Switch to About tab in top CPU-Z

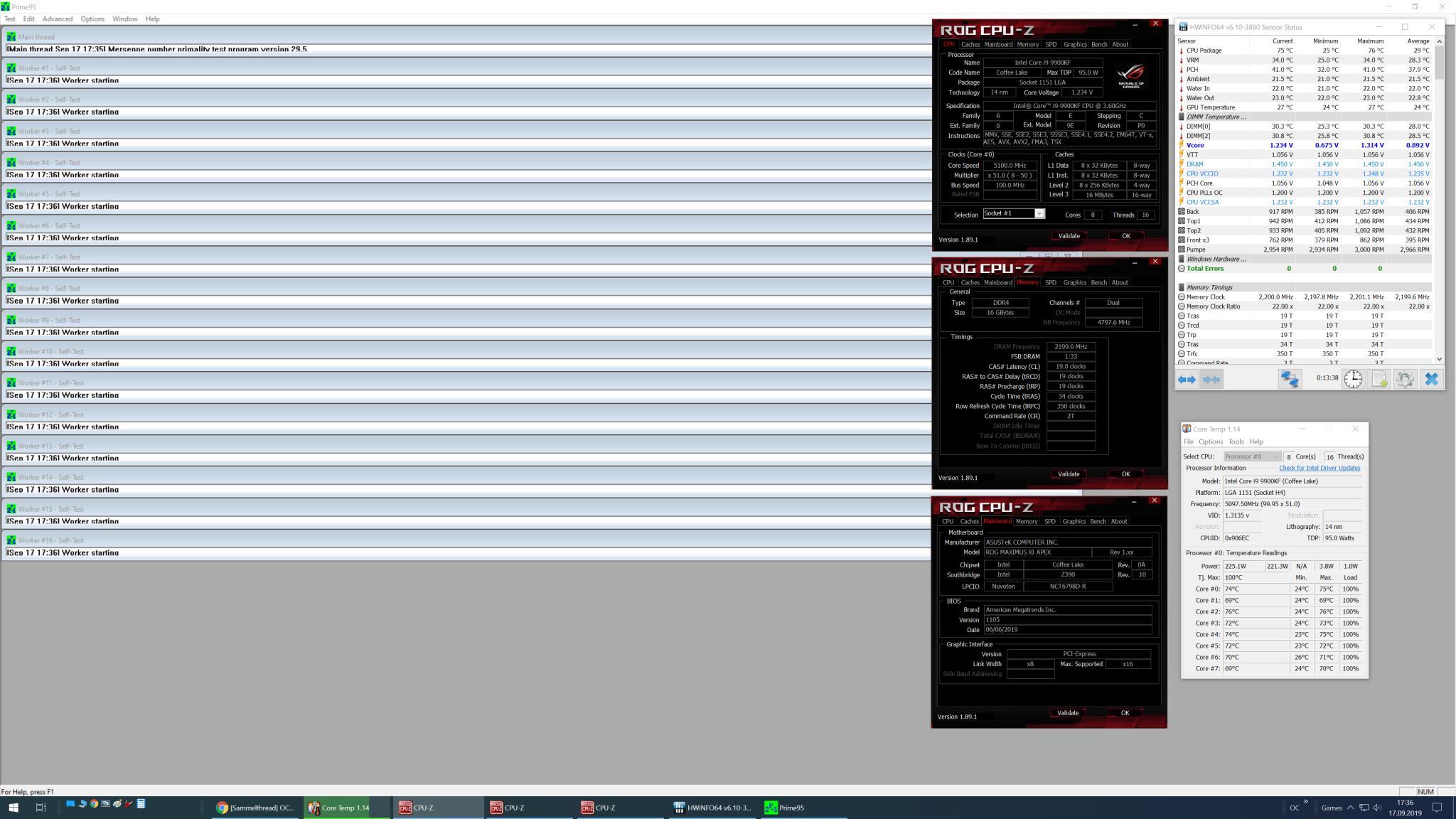pyautogui.click(x=1120, y=44)
